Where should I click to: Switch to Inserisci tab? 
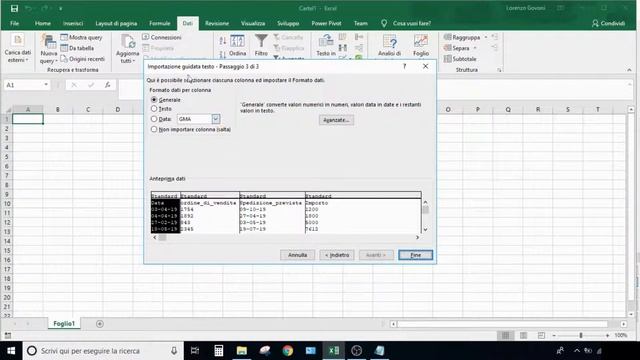coord(73,23)
